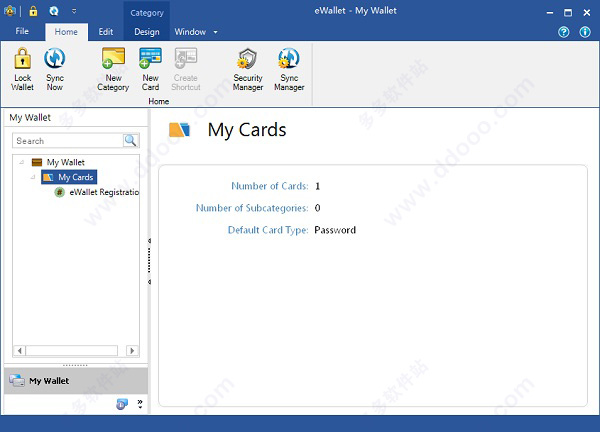Open the Help question mark icon

[x=564, y=32]
